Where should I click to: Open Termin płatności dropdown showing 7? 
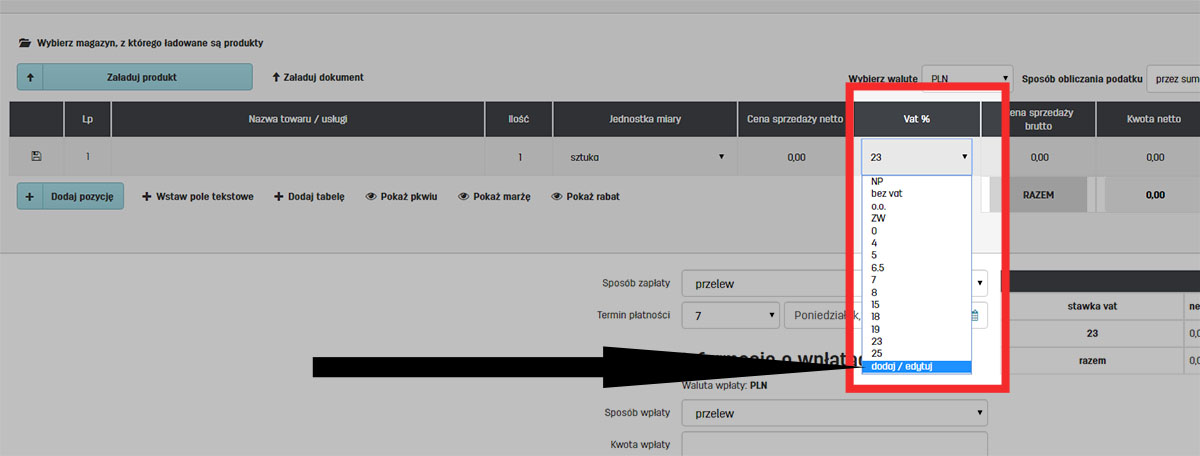pyautogui.click(x=730, y=315)
